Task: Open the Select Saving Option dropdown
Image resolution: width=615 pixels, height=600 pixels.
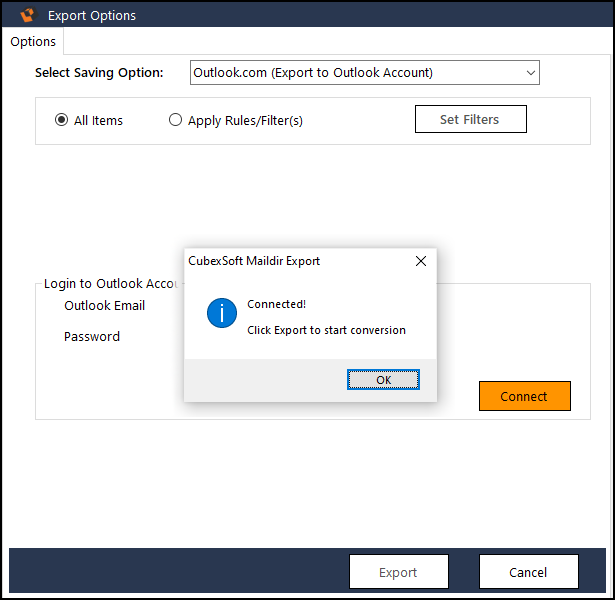Action: (365, 73)
